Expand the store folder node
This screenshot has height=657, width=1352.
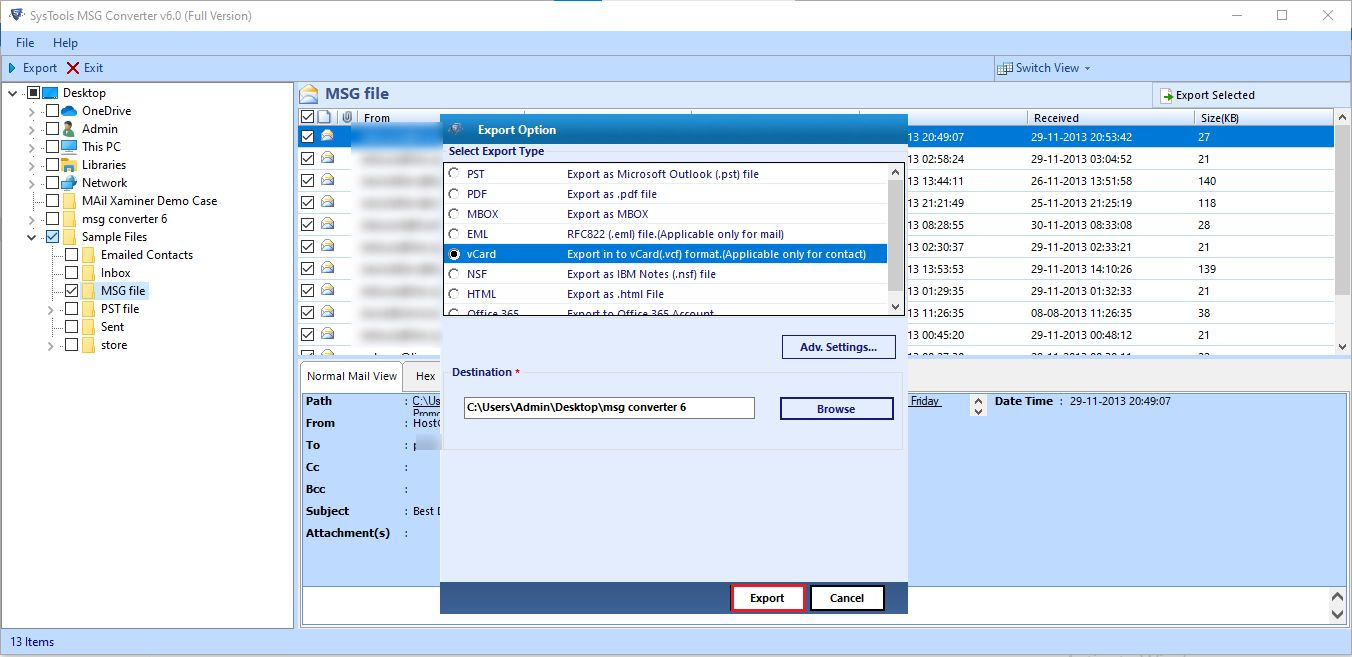[x=51, y=346]
